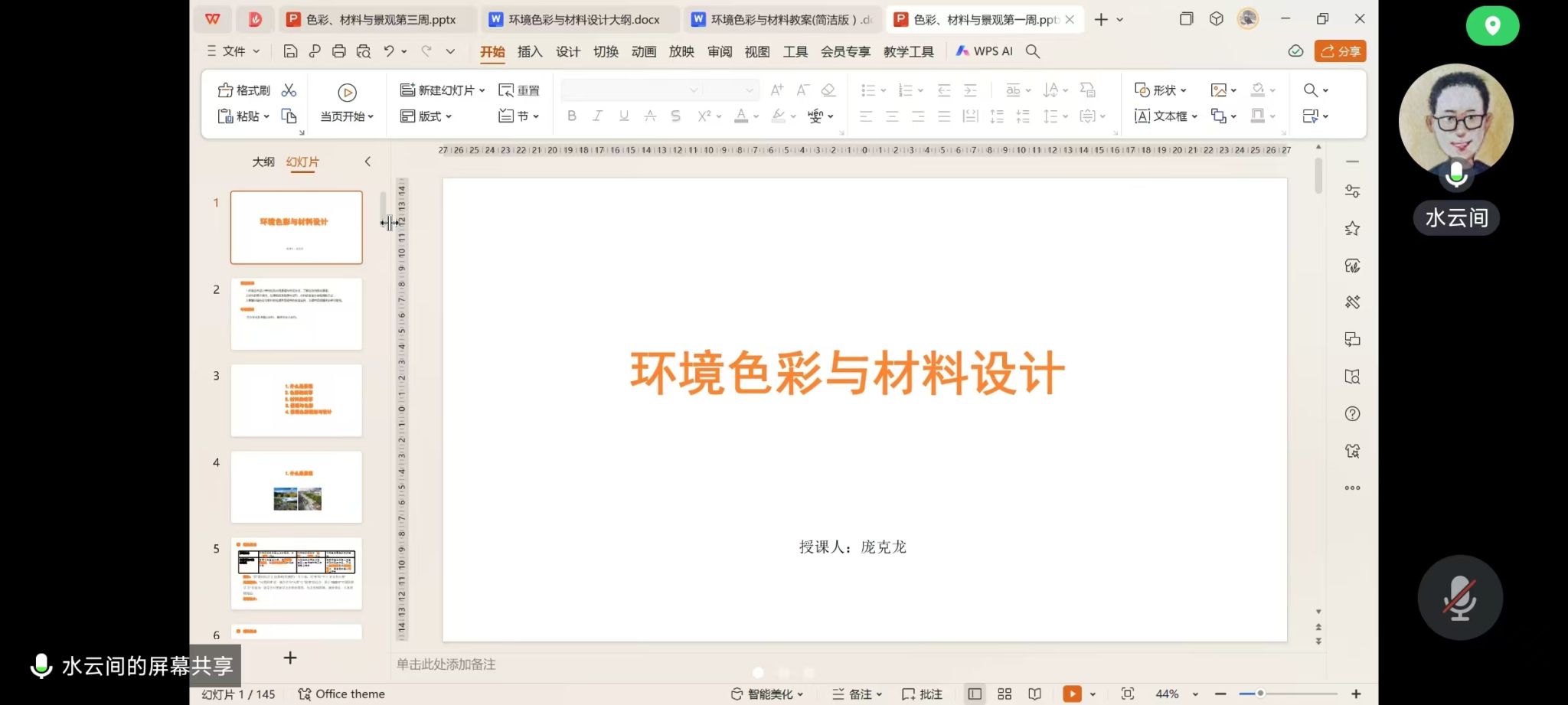Screen dimensions: 1568x705
Task: Click the orange slideshow play button
Action: [1072, 694]
